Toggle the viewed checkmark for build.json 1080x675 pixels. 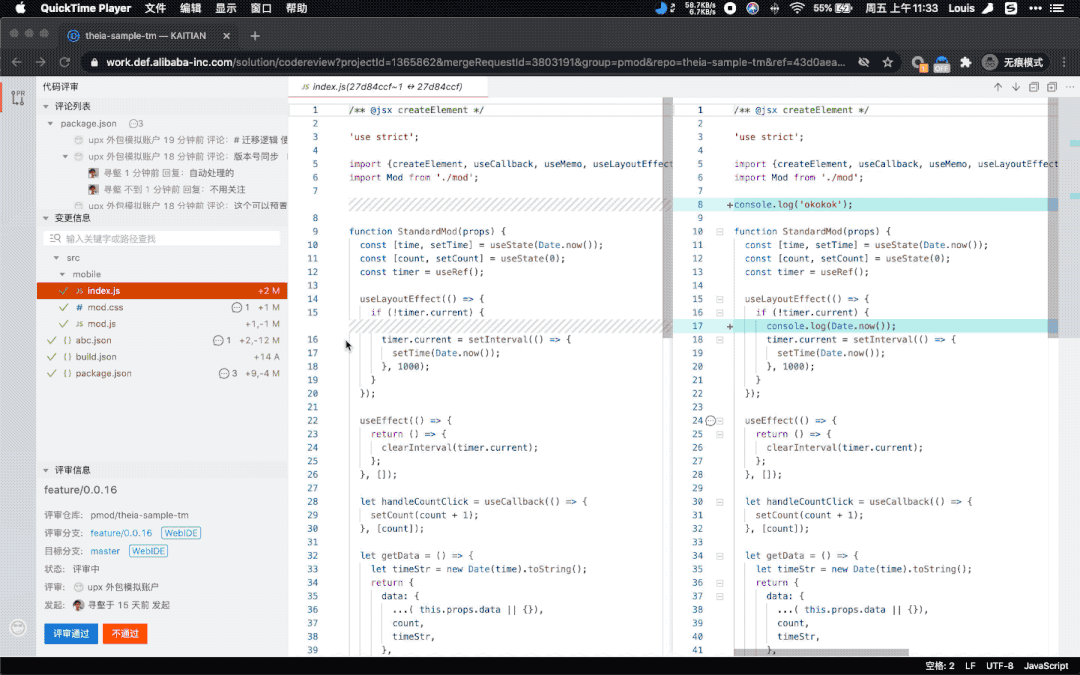52,357
